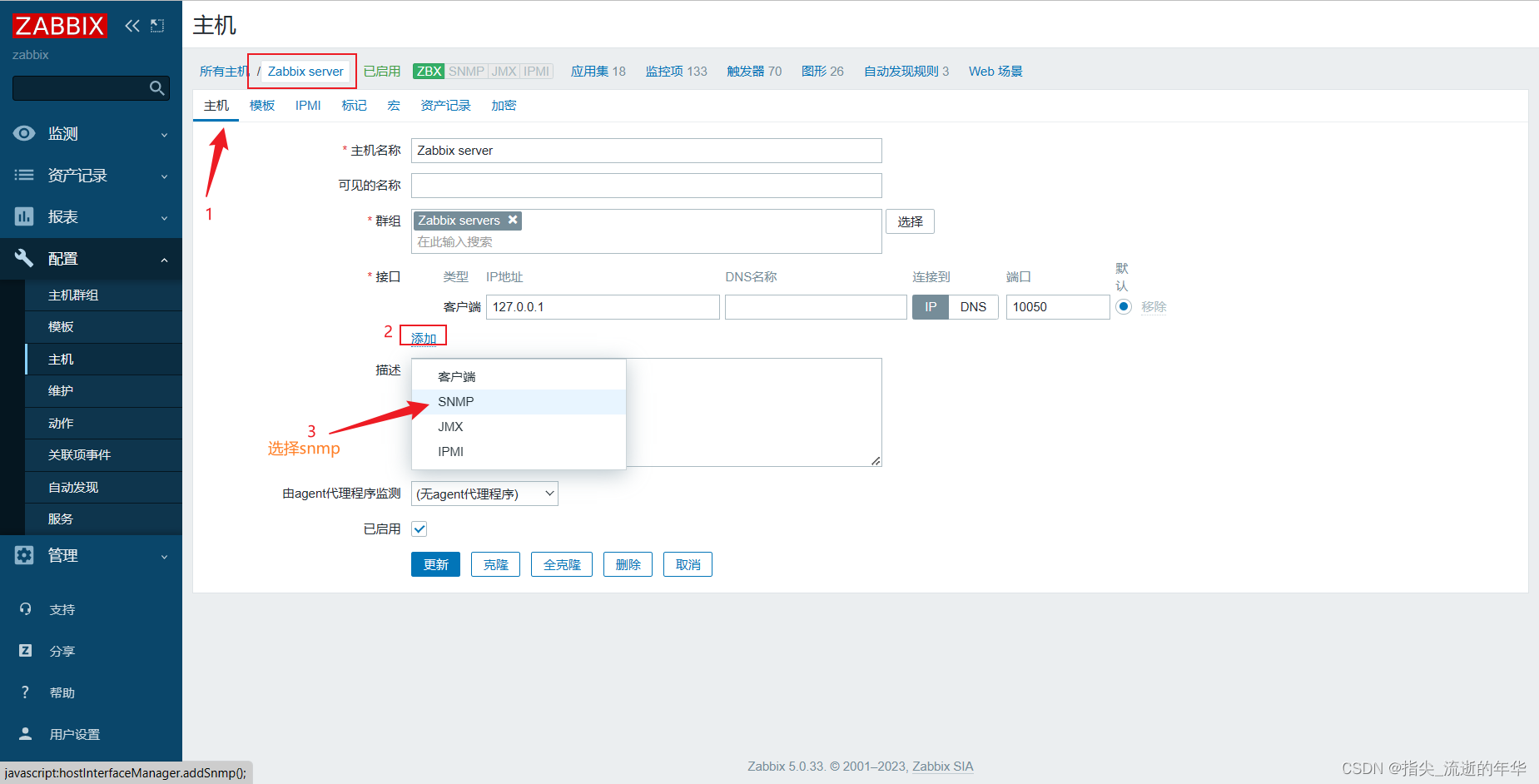Click the gear icon for 管理

pyautogui.click(x=24, y=555)
